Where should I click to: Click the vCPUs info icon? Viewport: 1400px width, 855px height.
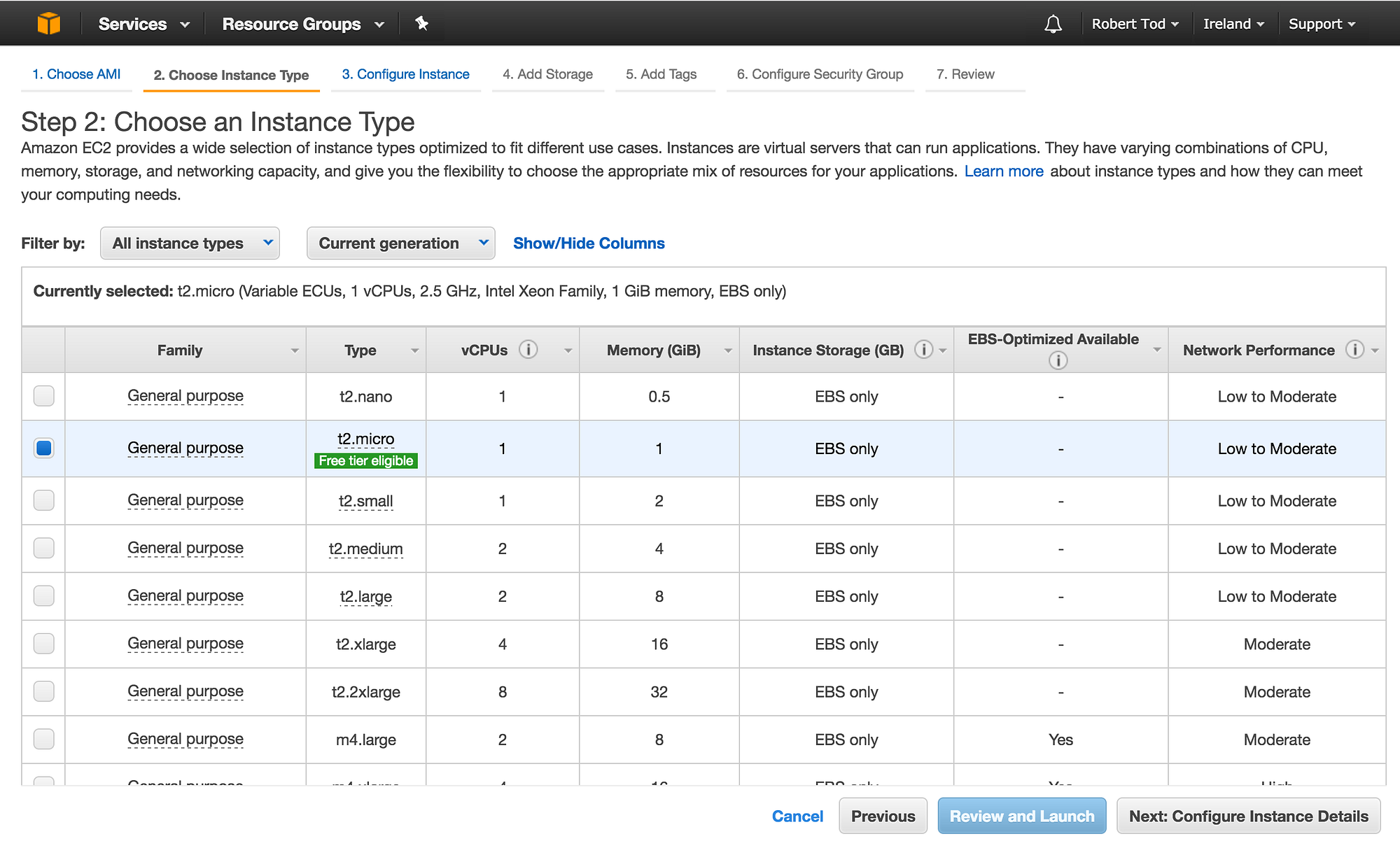tap(528, 349)
